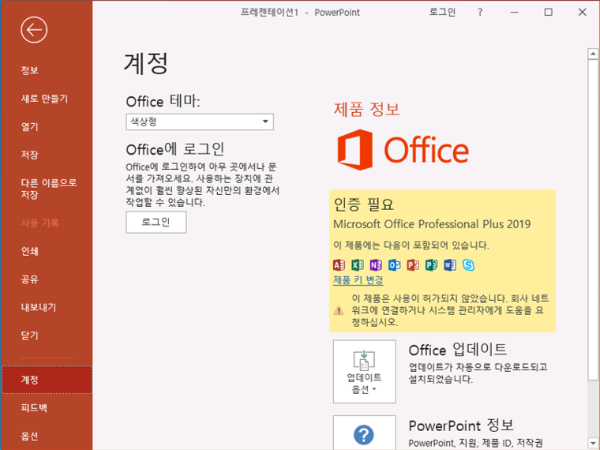Click the Office 업데이트 heading
The image size is (600, 450).
(458, 349)
